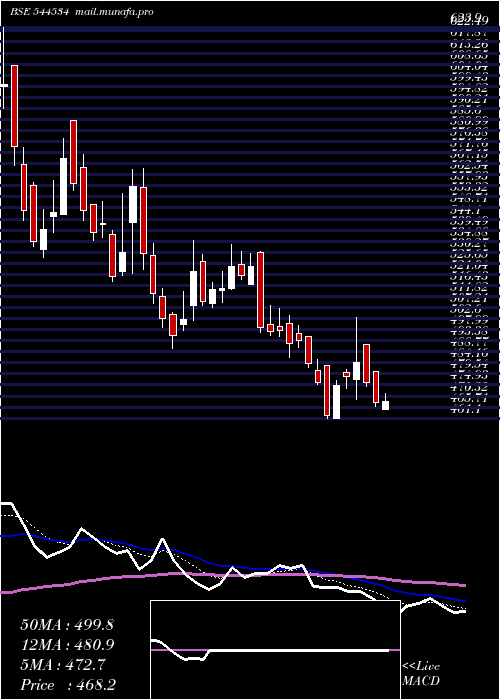Click the "mail.munafa.pro" header text
The width and height of the screenshot is (500, 700).
(112, 12)
